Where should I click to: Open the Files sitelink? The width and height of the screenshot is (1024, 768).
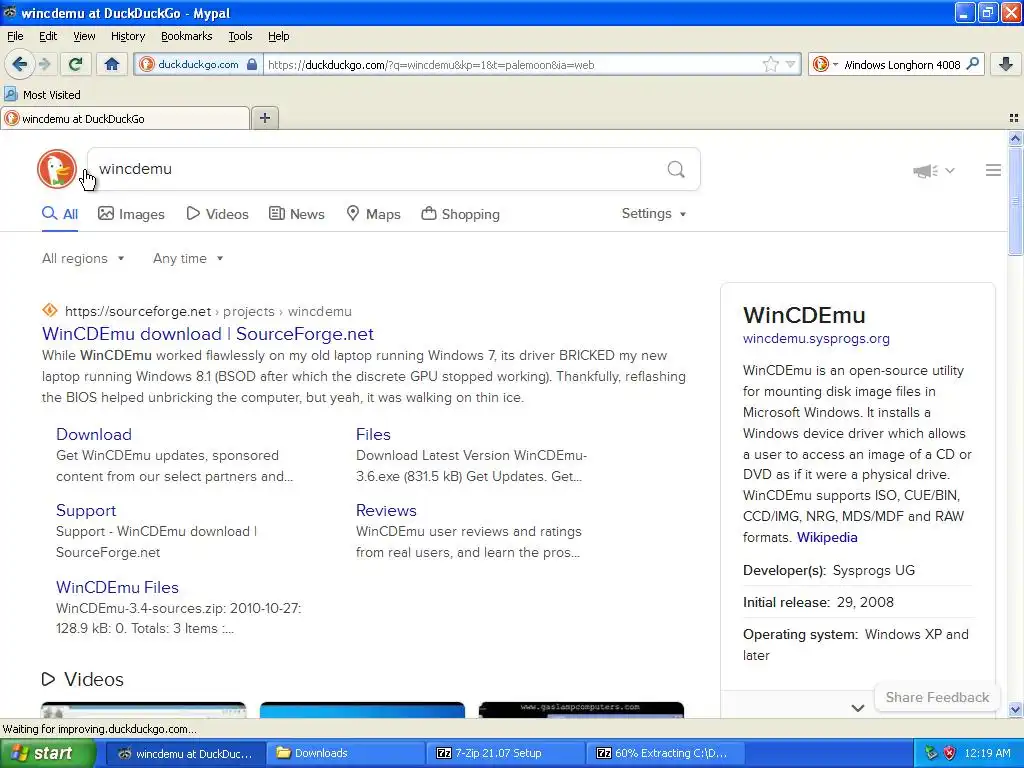point(373,434)
